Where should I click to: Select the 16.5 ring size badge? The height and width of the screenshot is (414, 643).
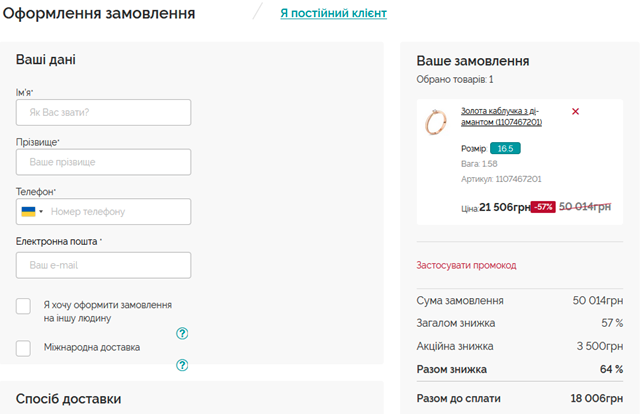(505, 148)
